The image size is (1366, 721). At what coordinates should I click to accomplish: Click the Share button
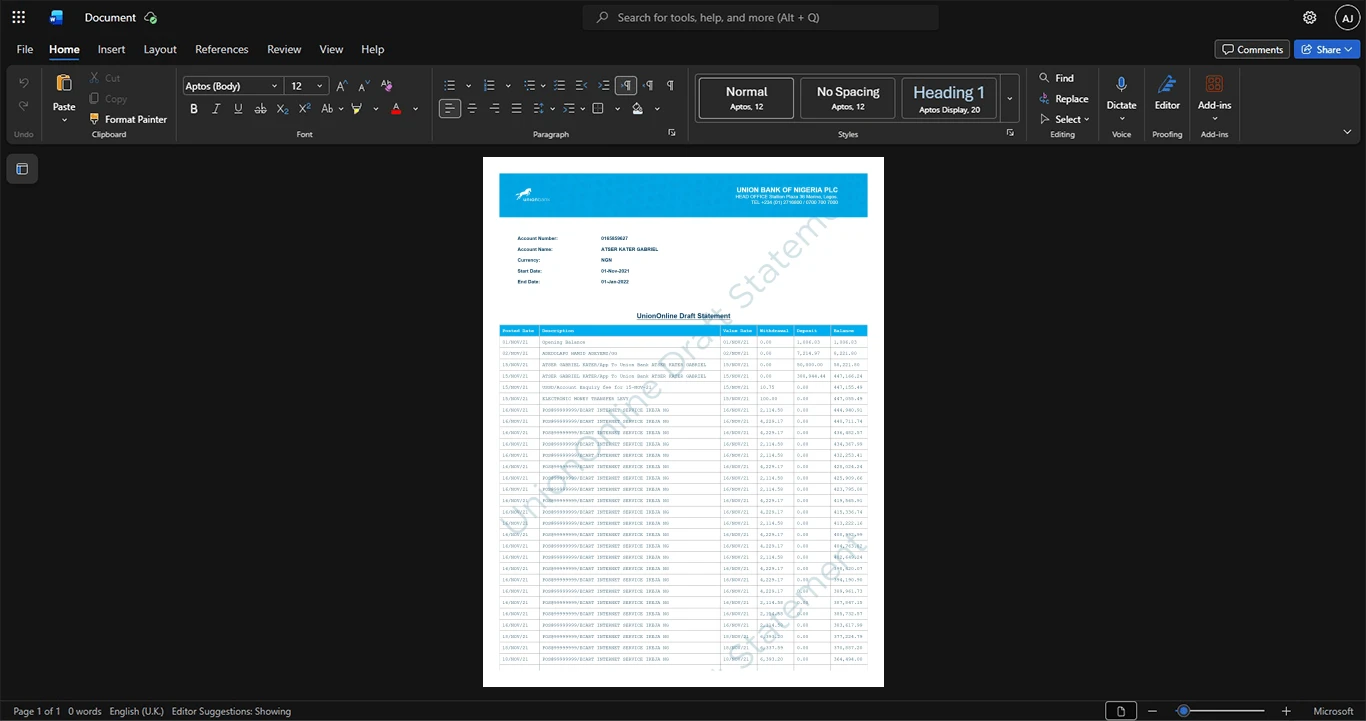[x=1327, y=49]
